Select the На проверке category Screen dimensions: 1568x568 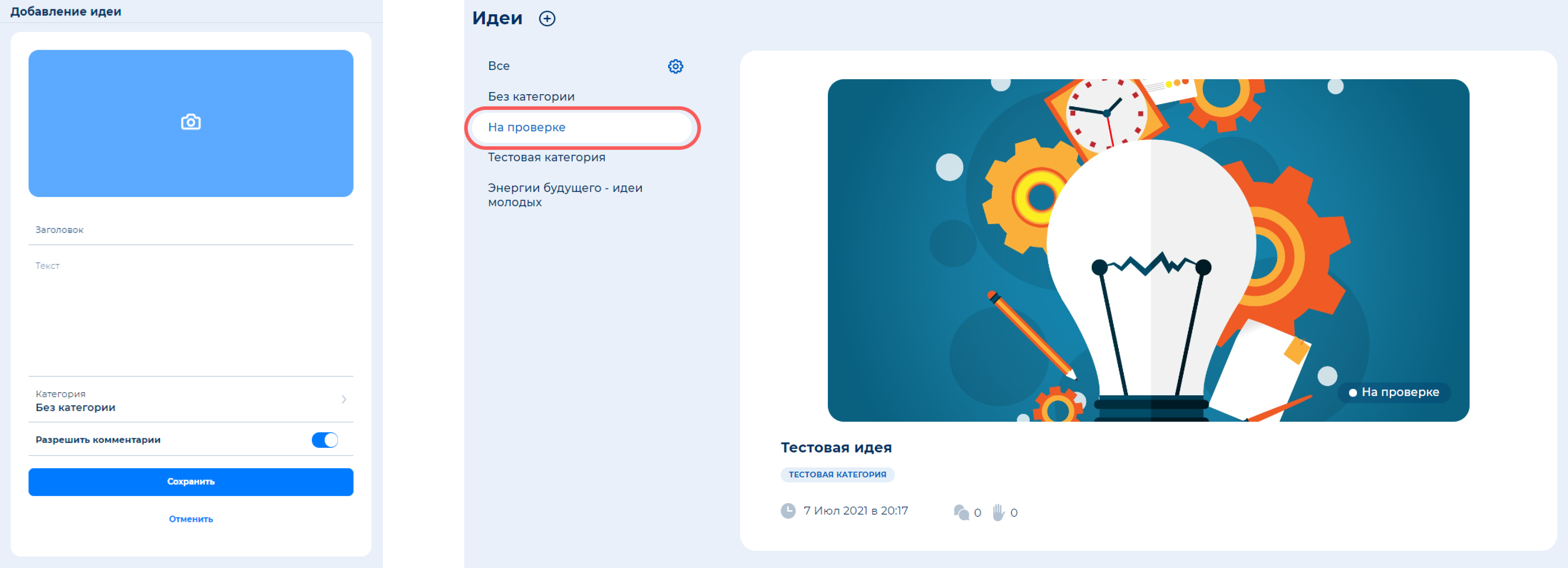(527, 127)
